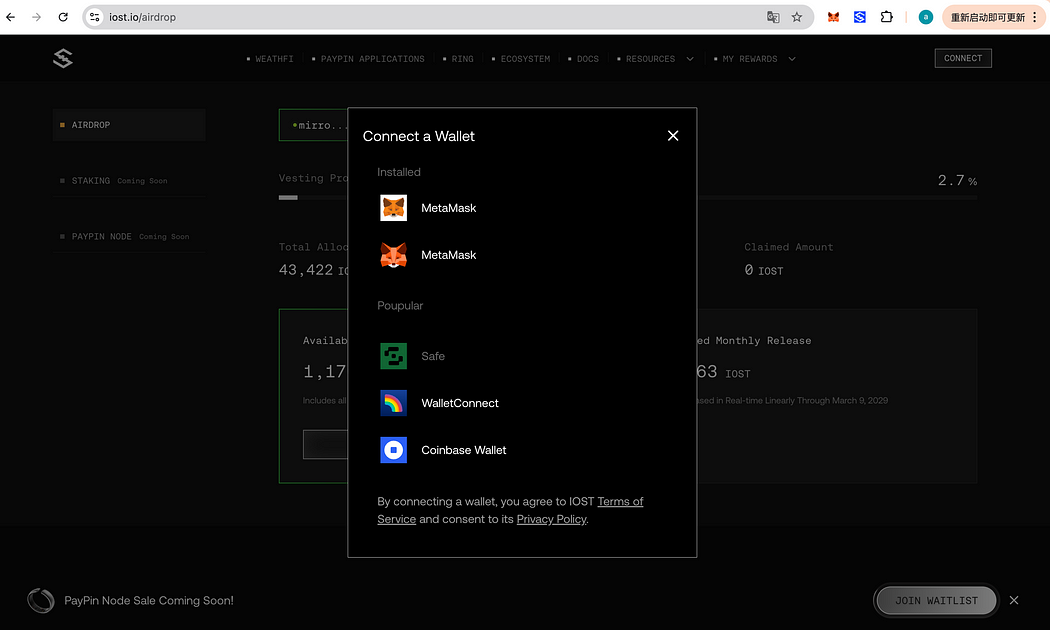
Task: Open the Docs nav item
Action: [583, 59]
